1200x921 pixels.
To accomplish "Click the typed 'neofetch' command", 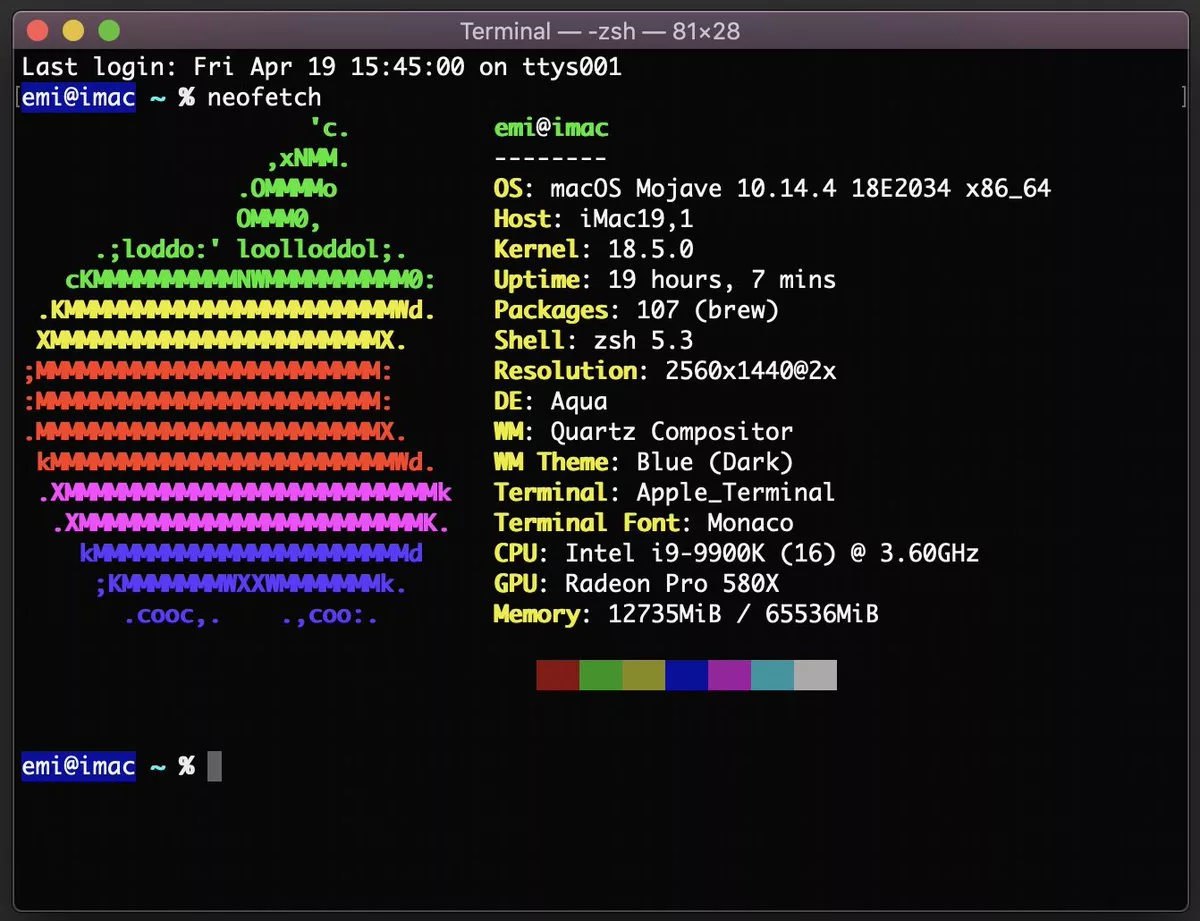I will pyautogui.click(x=264, y=98).
